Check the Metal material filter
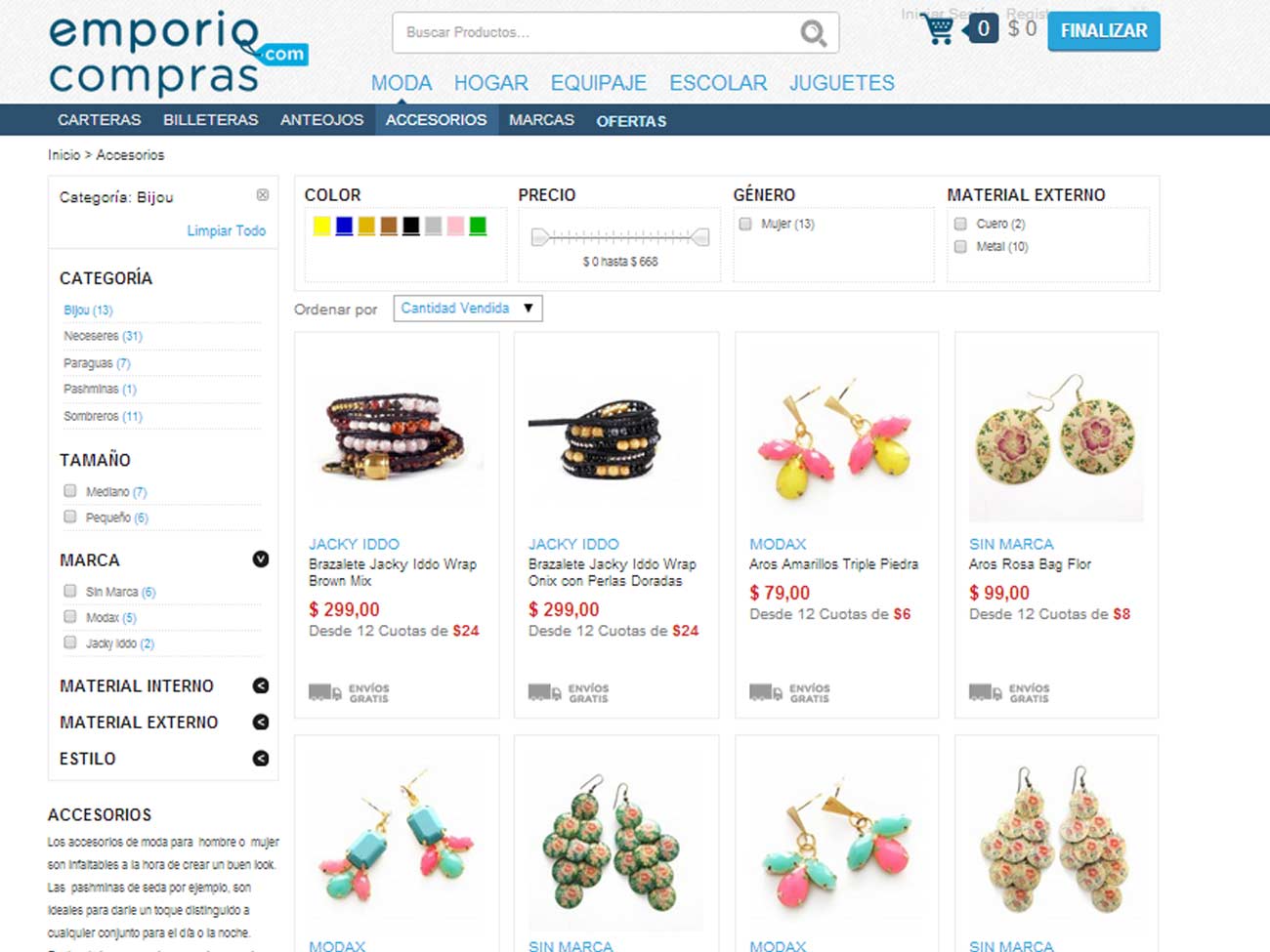This screenshot has height=952, width=1270. (960, 246)
